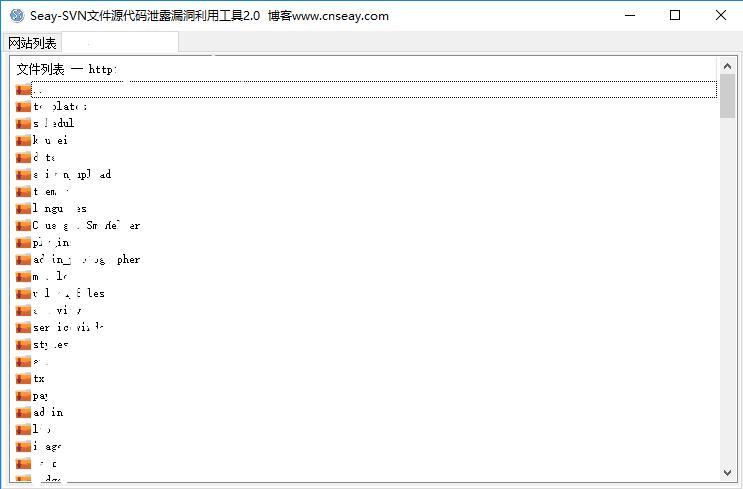Switch to the blank tab beside 网站列表
743x489 pixels.
click(120, 43)
